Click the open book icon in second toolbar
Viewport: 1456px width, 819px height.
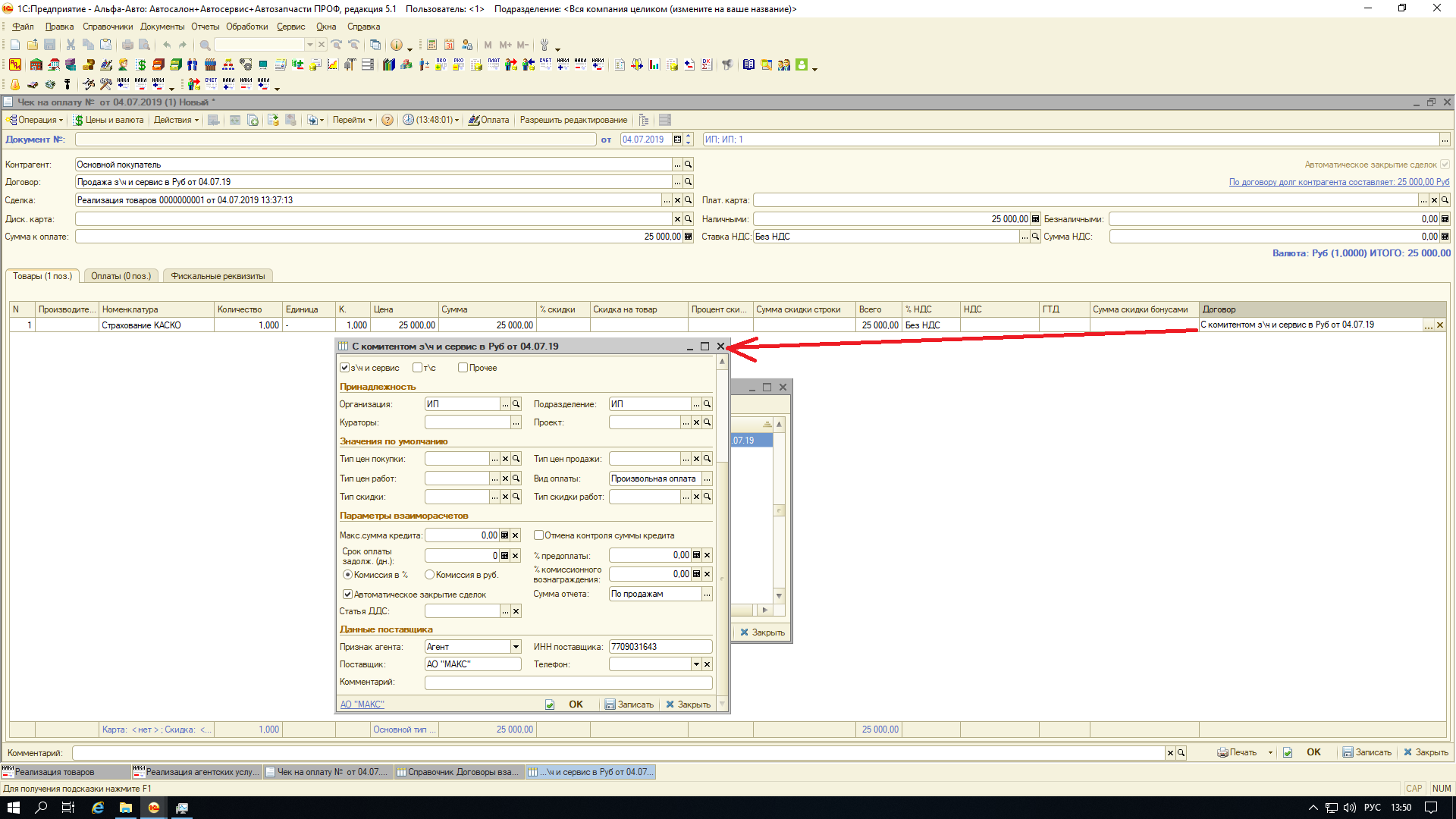[x=748, y=64]
